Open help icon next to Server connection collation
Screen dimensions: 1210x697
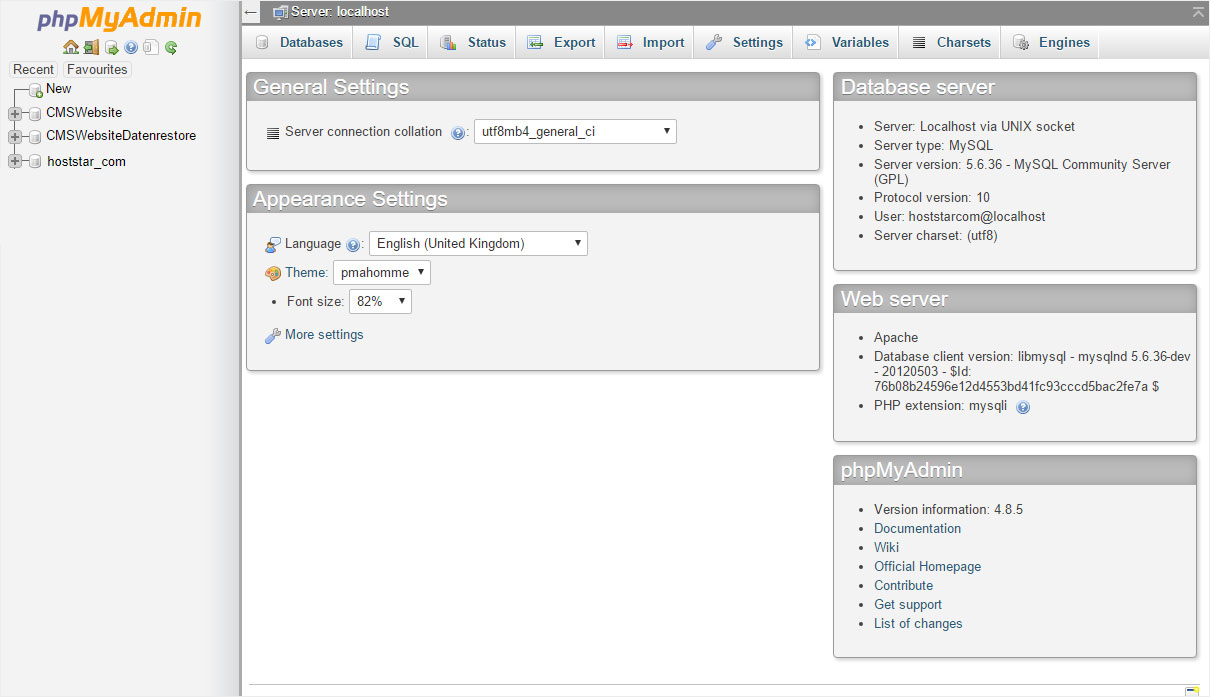click(x=458, y=132)
